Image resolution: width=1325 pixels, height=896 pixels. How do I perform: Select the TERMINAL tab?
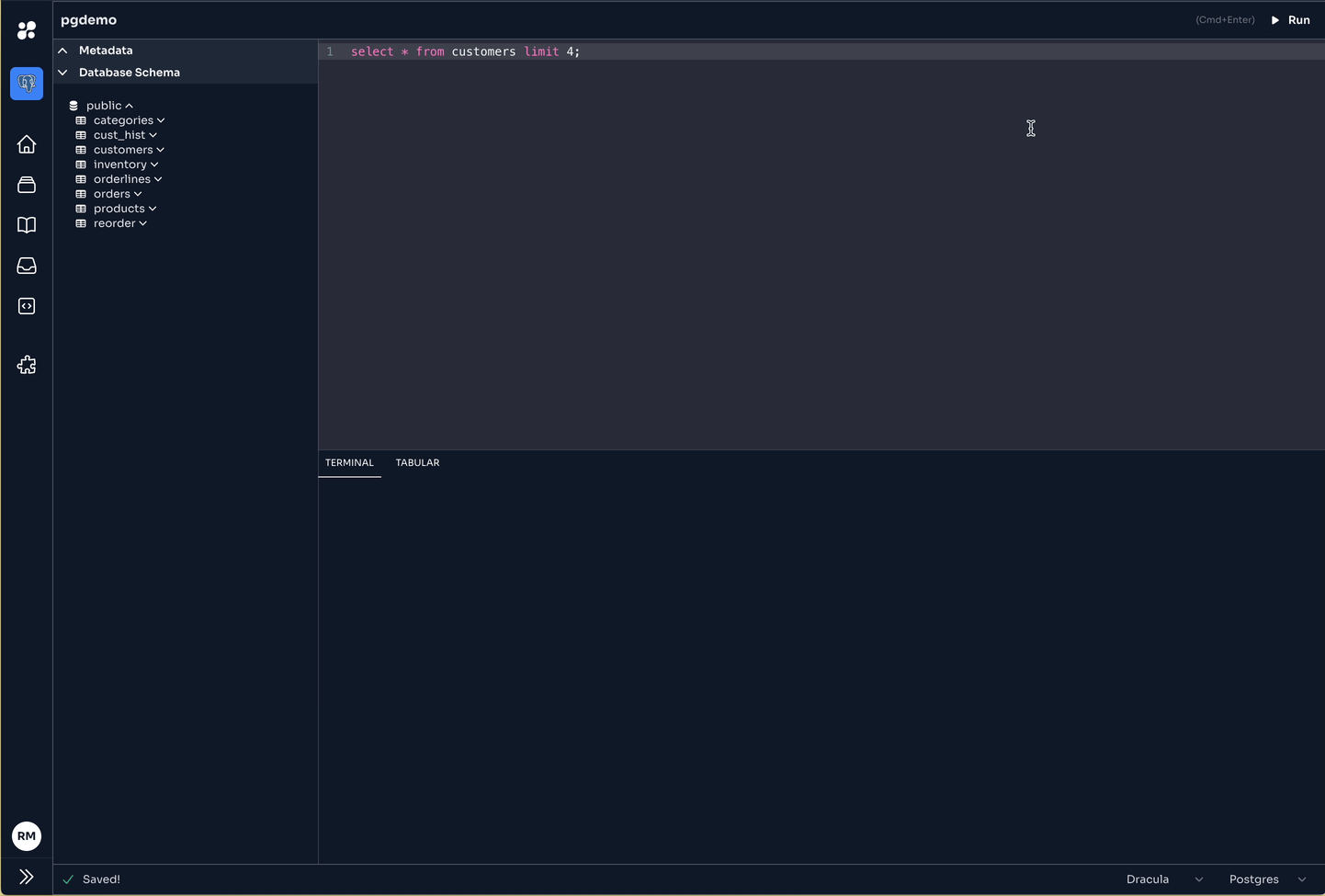pos(349,463)
